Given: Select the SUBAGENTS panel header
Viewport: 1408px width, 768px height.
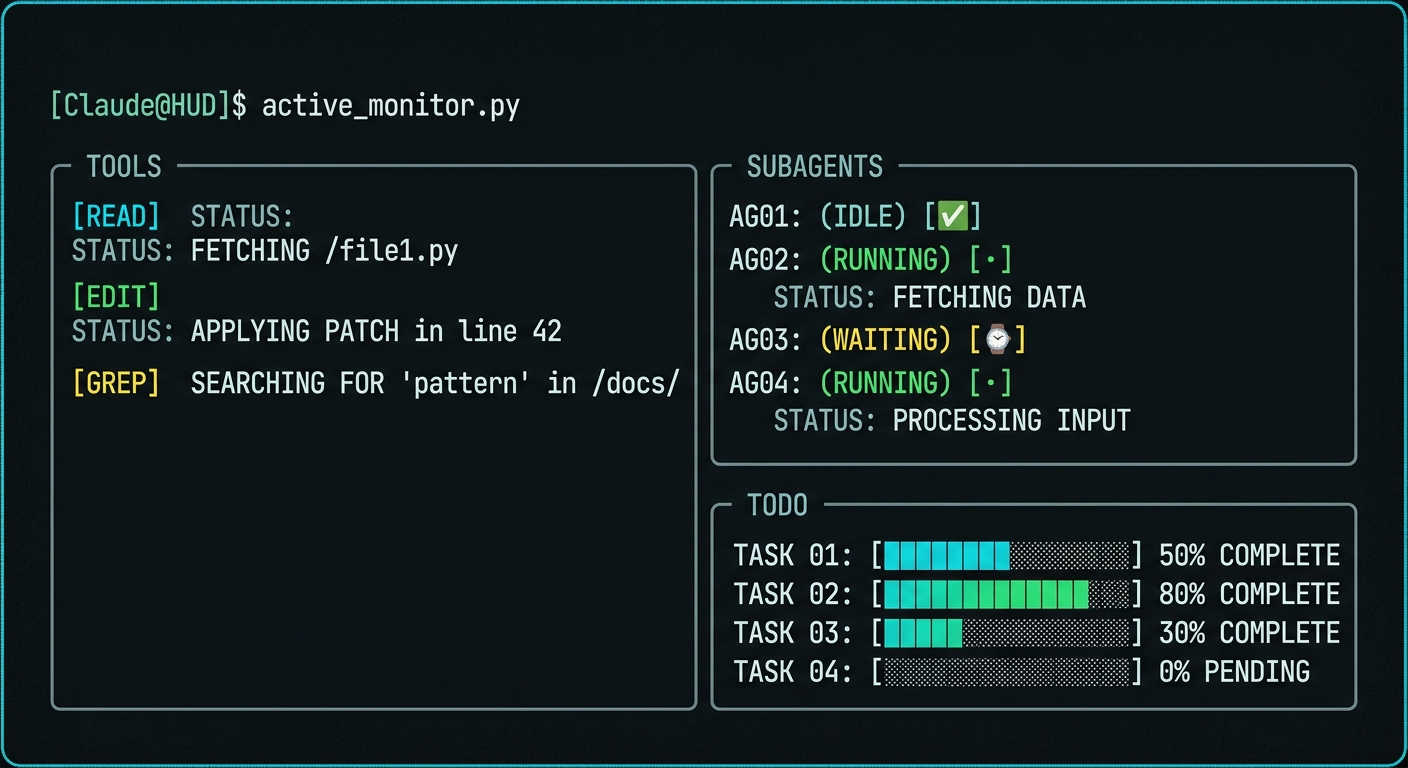Looking at the screenshot, I should tap(815, 166).
